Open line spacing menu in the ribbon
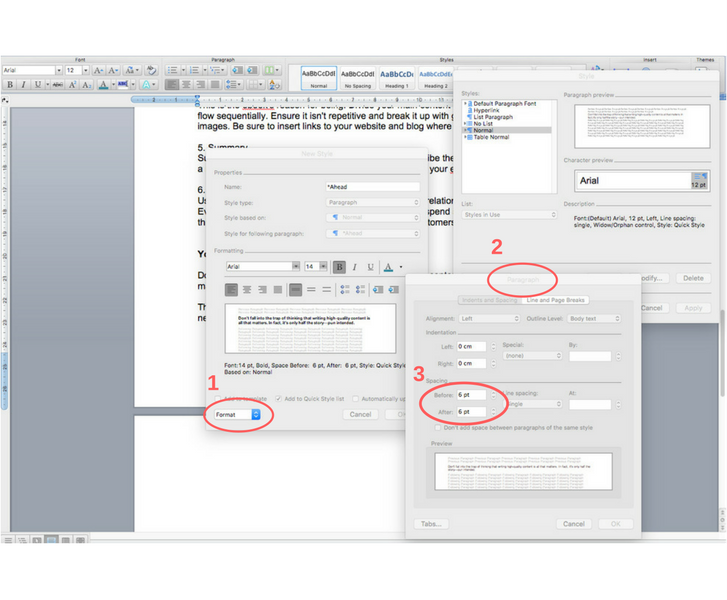Image resolution: width=727 pixels, height=600 pixels. [231, 84]
